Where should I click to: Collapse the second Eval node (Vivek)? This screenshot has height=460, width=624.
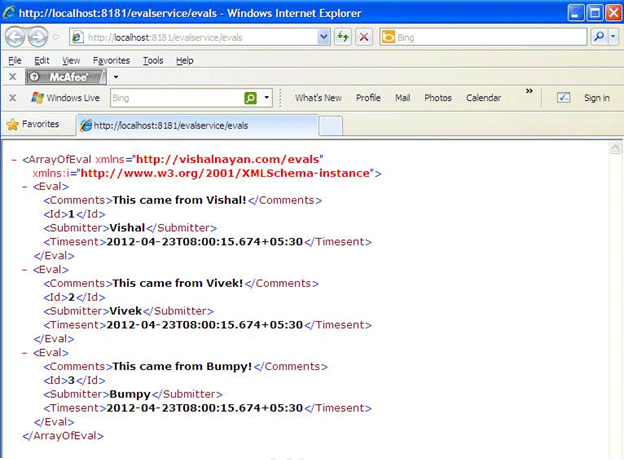point(25,270)
